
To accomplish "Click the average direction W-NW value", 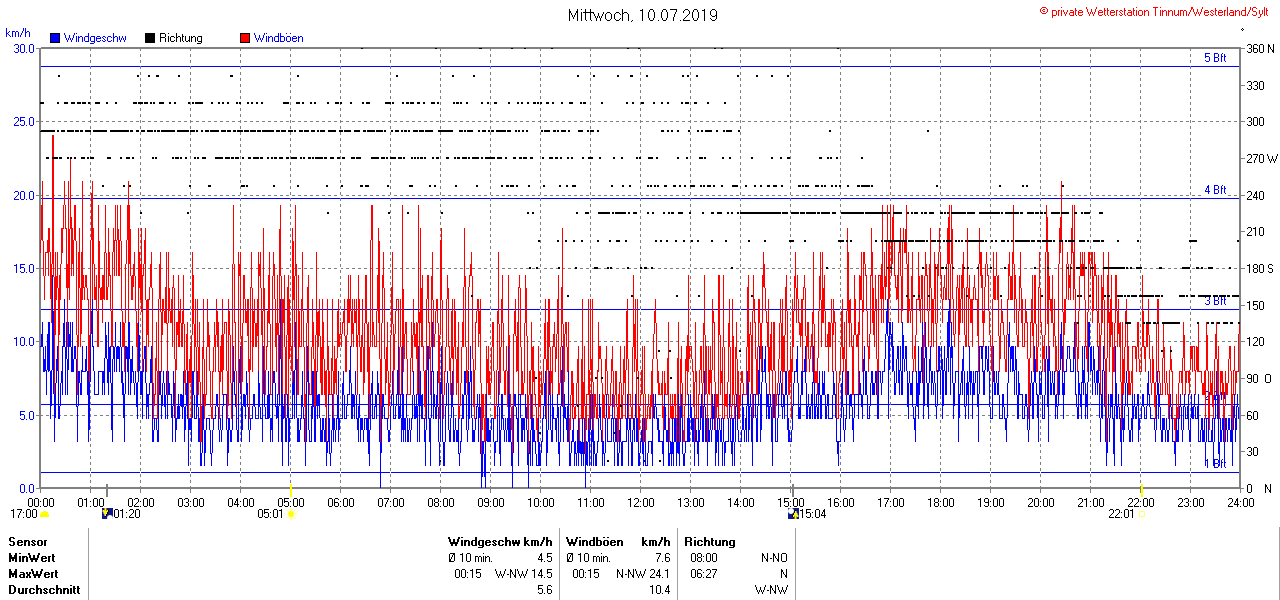I will (x=771, y=590).
